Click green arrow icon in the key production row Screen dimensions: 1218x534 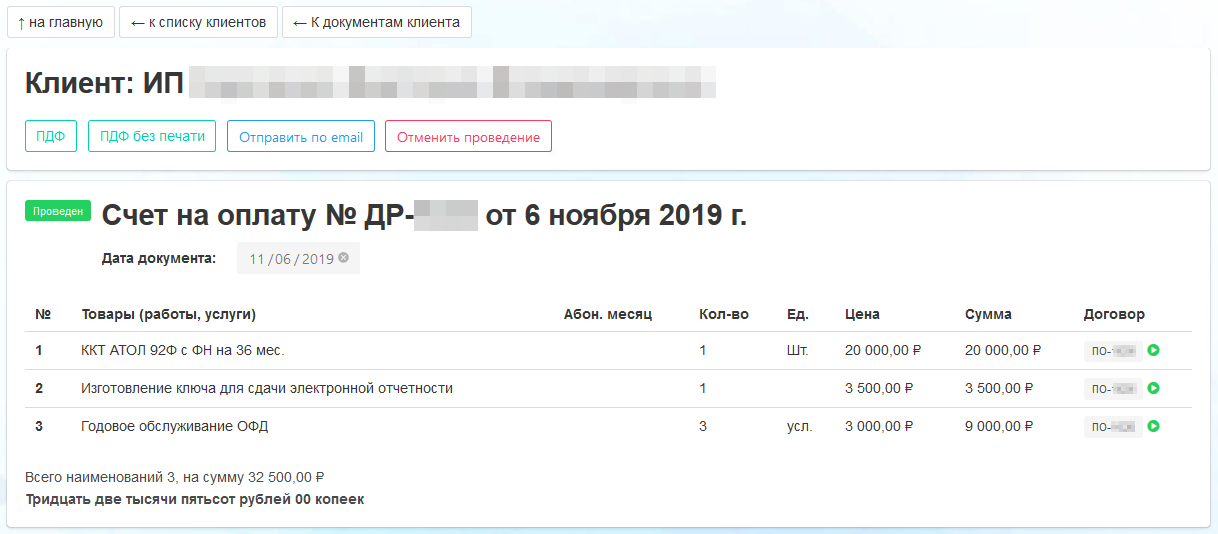pos(1153,388)
